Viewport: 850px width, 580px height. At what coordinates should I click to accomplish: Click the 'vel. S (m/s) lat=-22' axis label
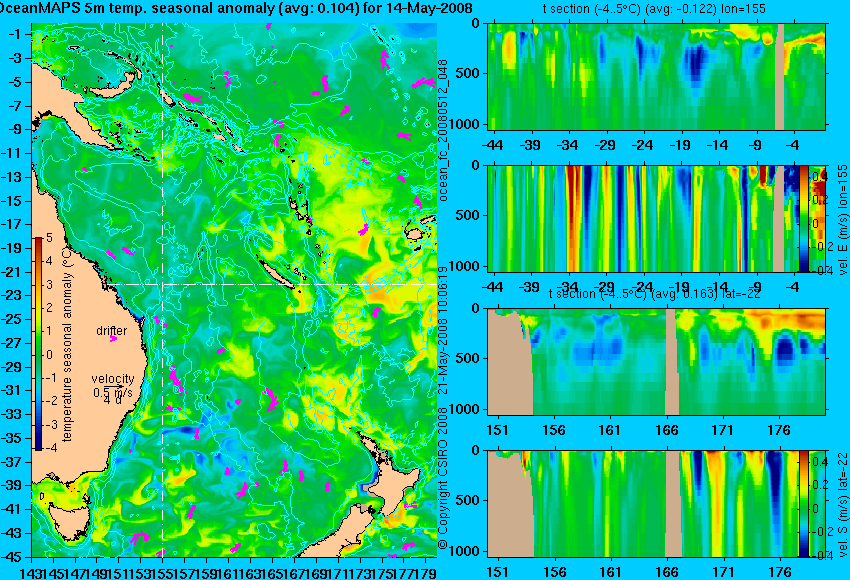pos(841,504)
